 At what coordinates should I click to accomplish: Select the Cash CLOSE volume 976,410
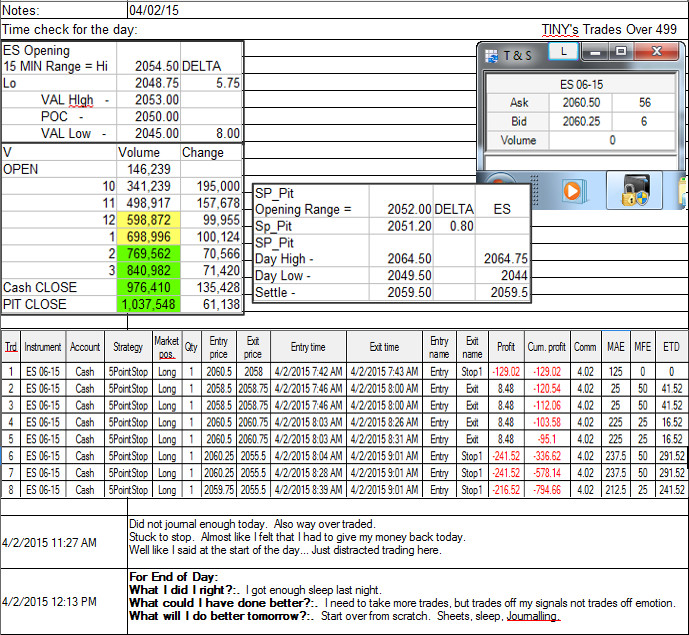click(149, 287)
